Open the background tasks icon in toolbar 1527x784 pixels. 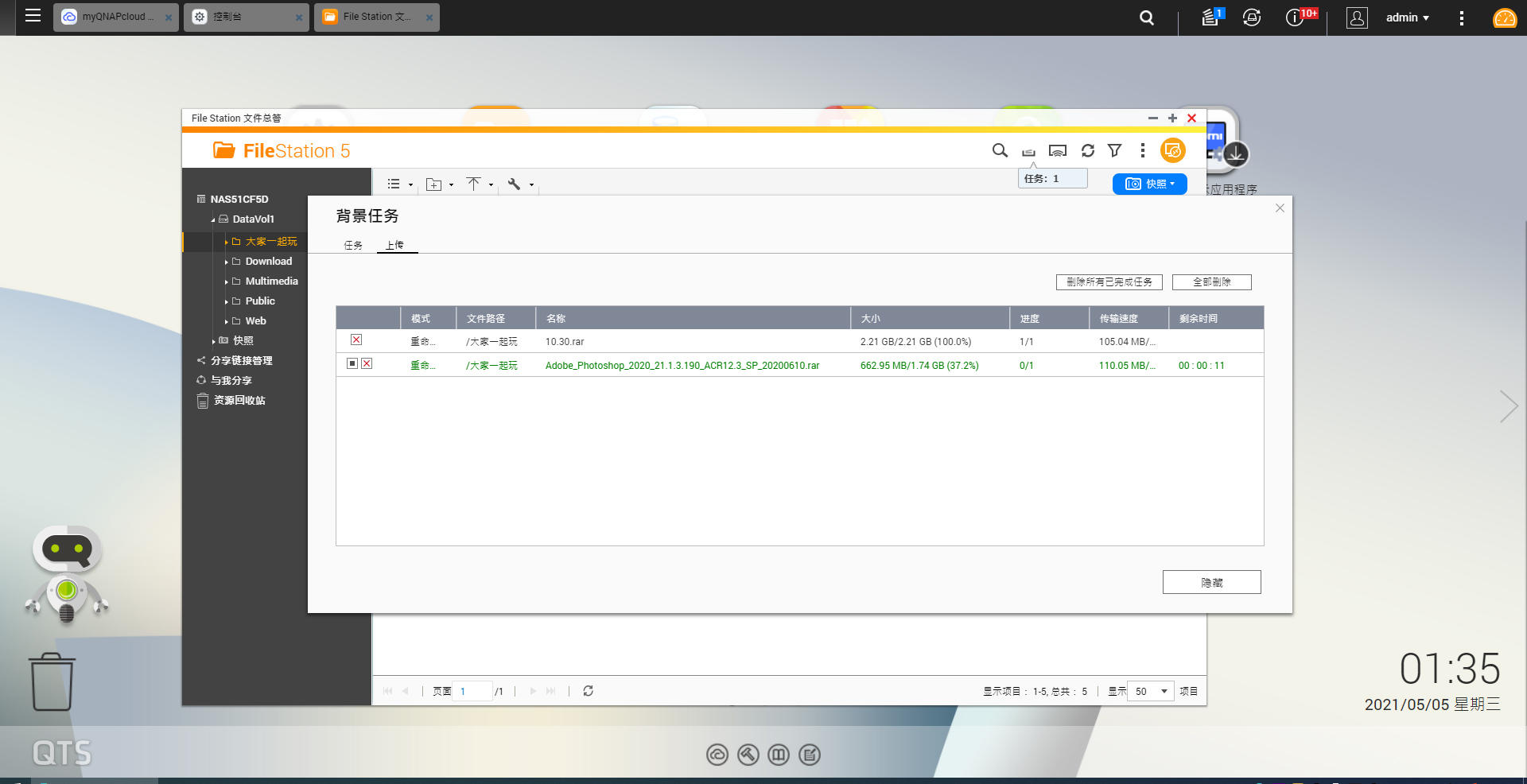(x=1028, y=151)
